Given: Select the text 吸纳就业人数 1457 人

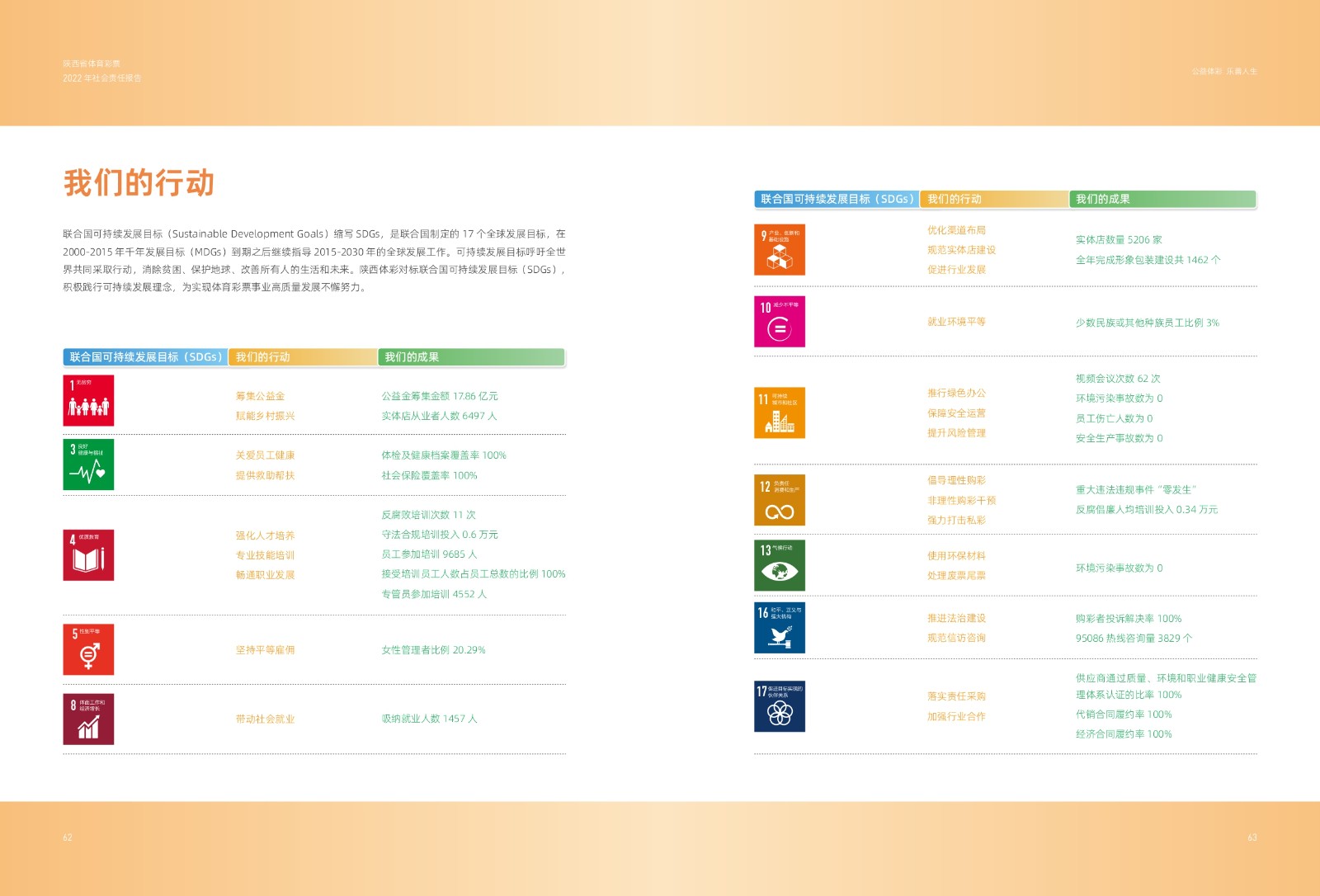Looking at the screenshot, I should [x=429, y=719].
